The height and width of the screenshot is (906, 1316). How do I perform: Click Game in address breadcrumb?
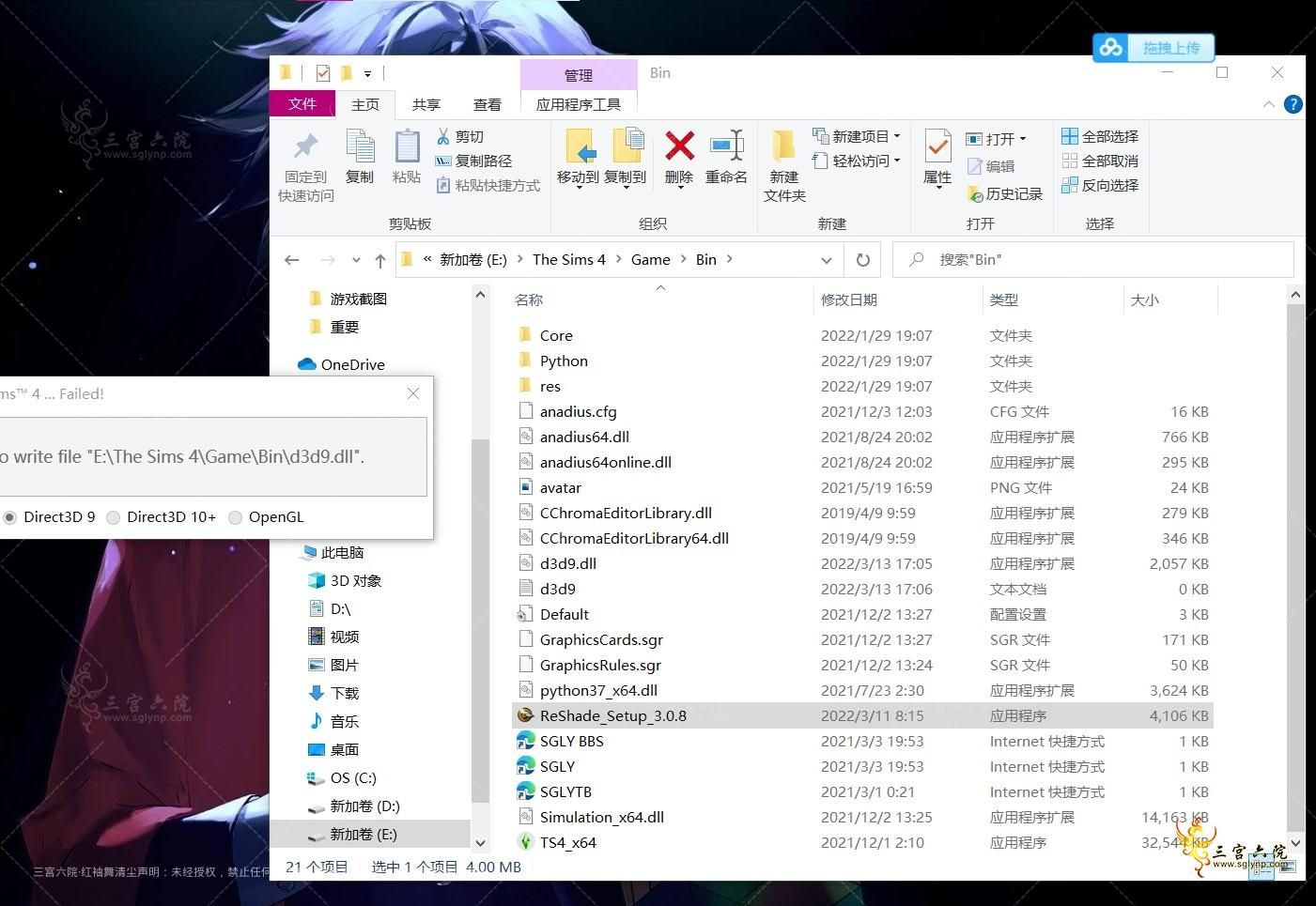651,260
